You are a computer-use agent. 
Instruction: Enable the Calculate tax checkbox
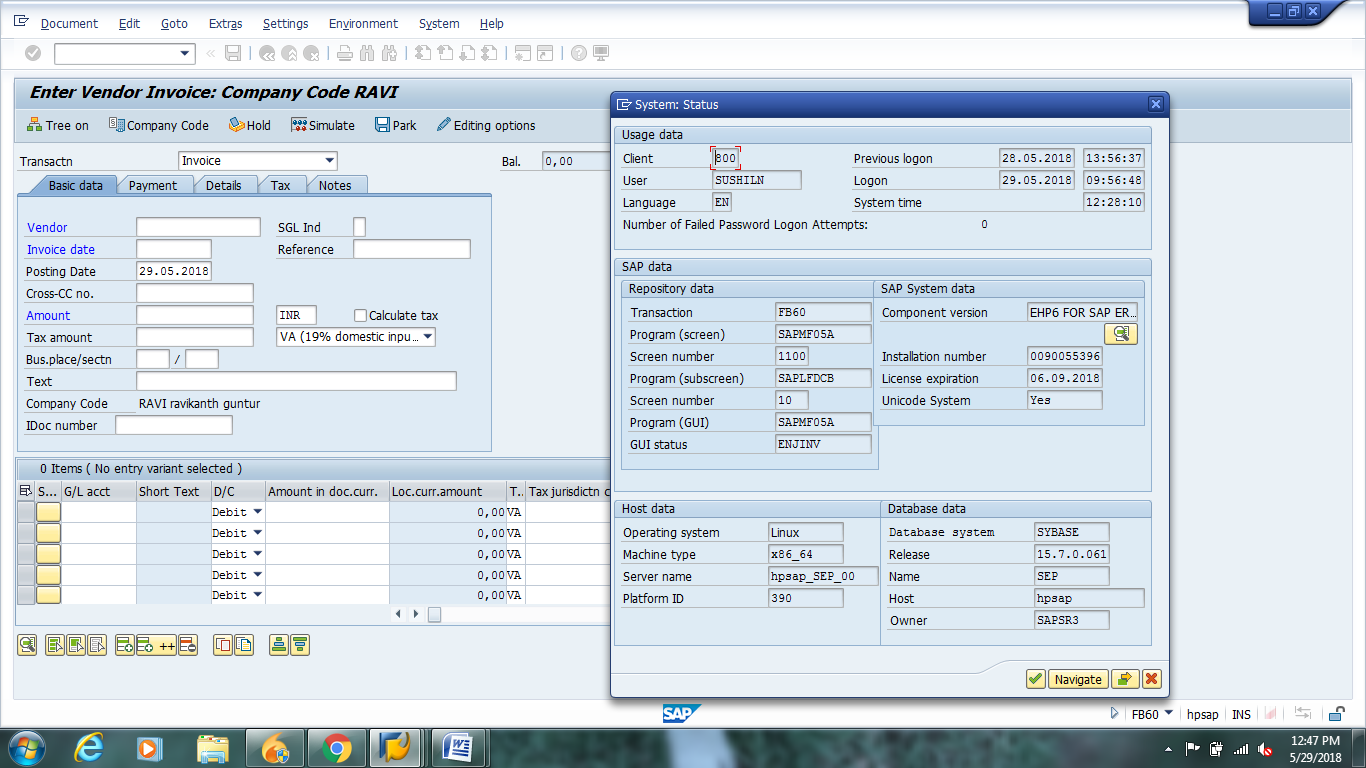point(359,315)
